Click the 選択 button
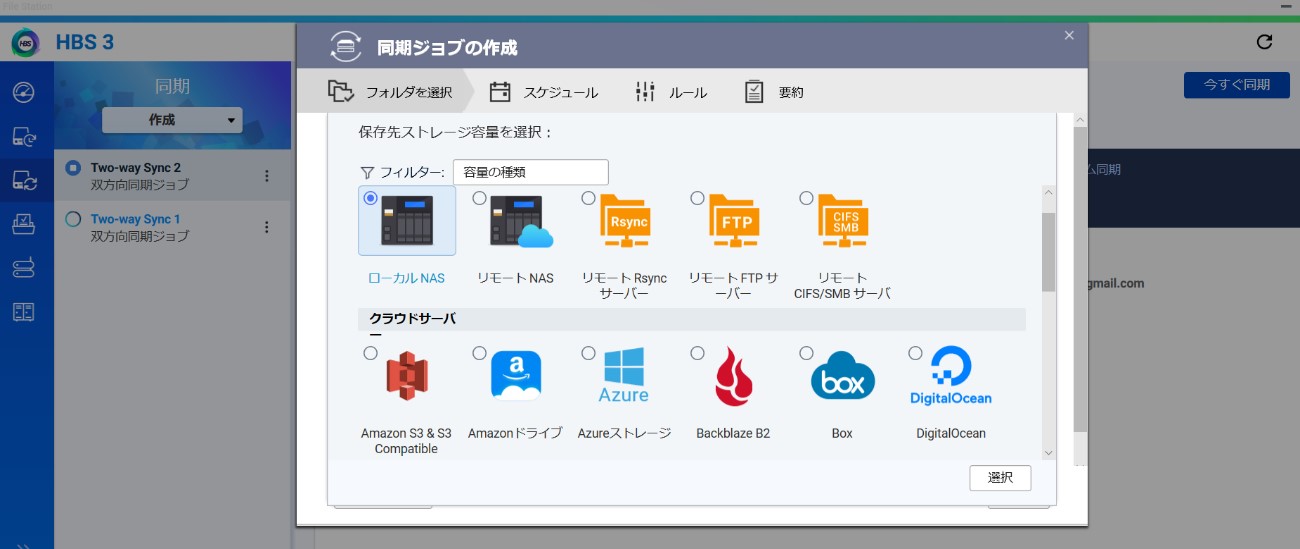 [999, 478]
